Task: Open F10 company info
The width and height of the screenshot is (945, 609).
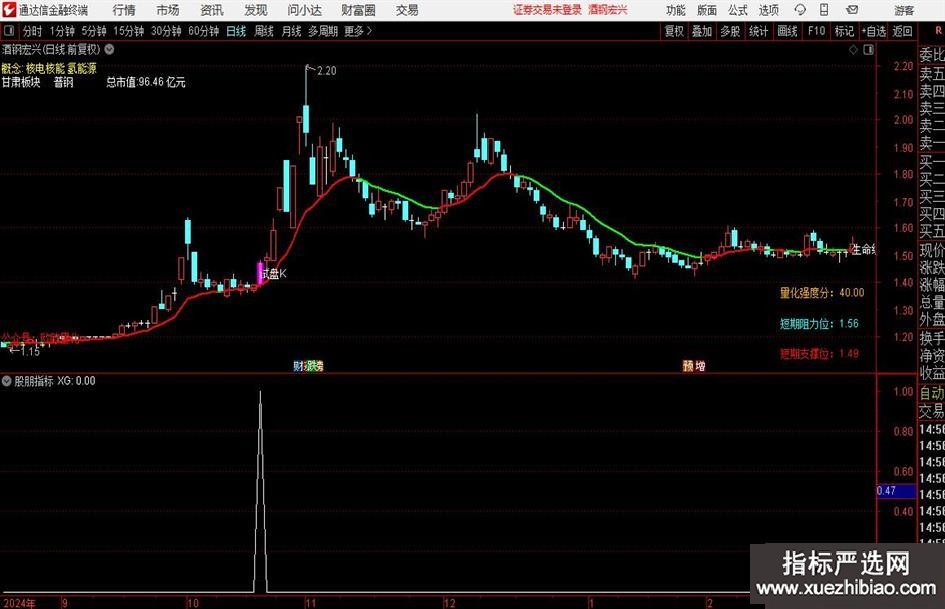Action: (x=816, y=31)
